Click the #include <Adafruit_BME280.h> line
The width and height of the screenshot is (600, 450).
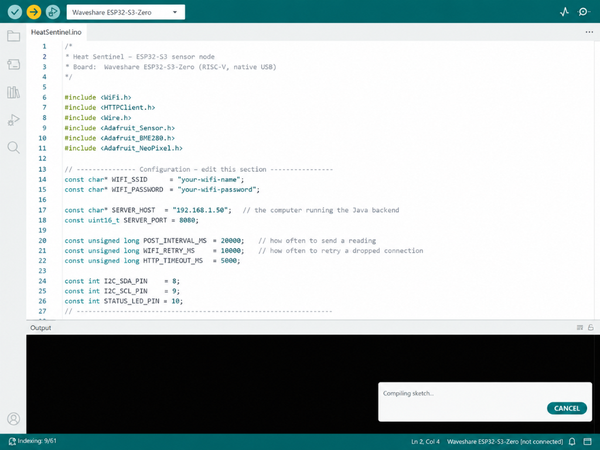pos(120,138)
